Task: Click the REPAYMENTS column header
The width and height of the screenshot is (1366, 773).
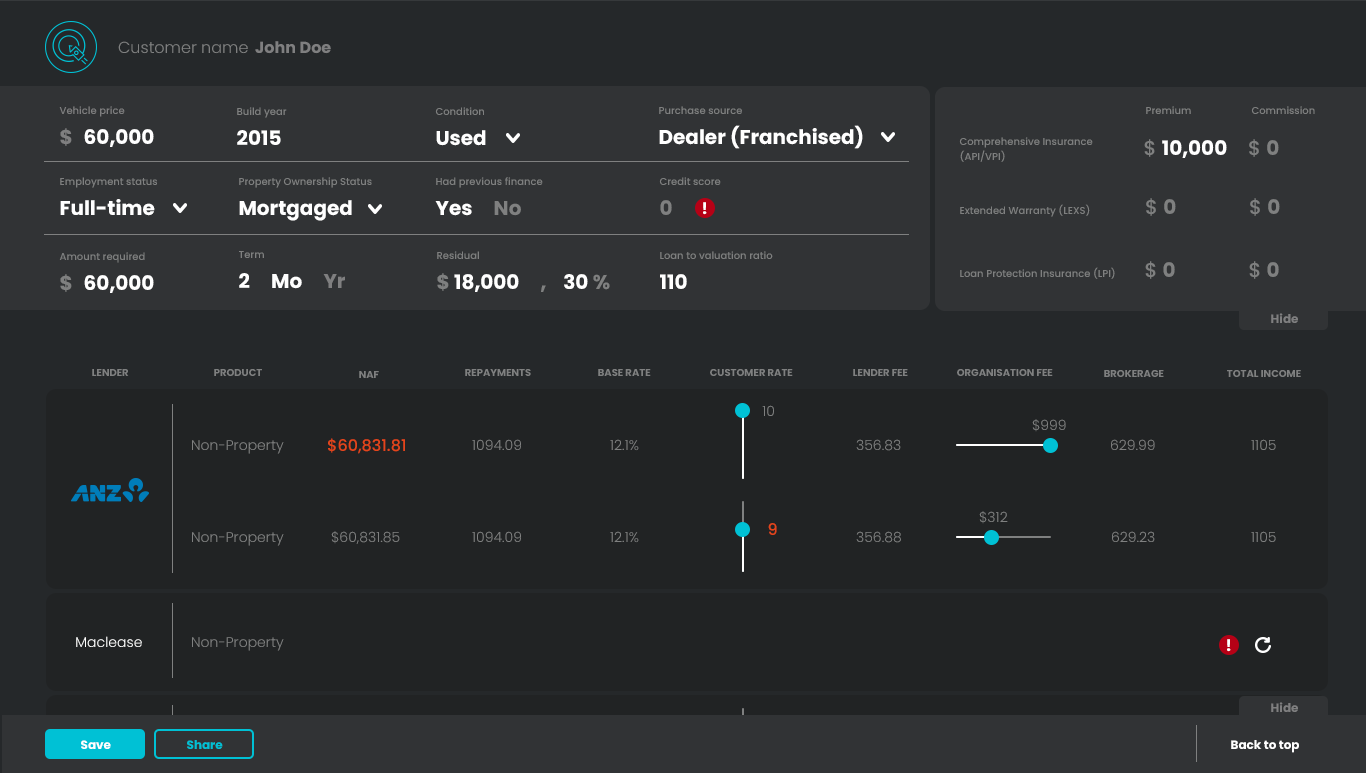Action: pyautogui.click(x=498, y=372)
